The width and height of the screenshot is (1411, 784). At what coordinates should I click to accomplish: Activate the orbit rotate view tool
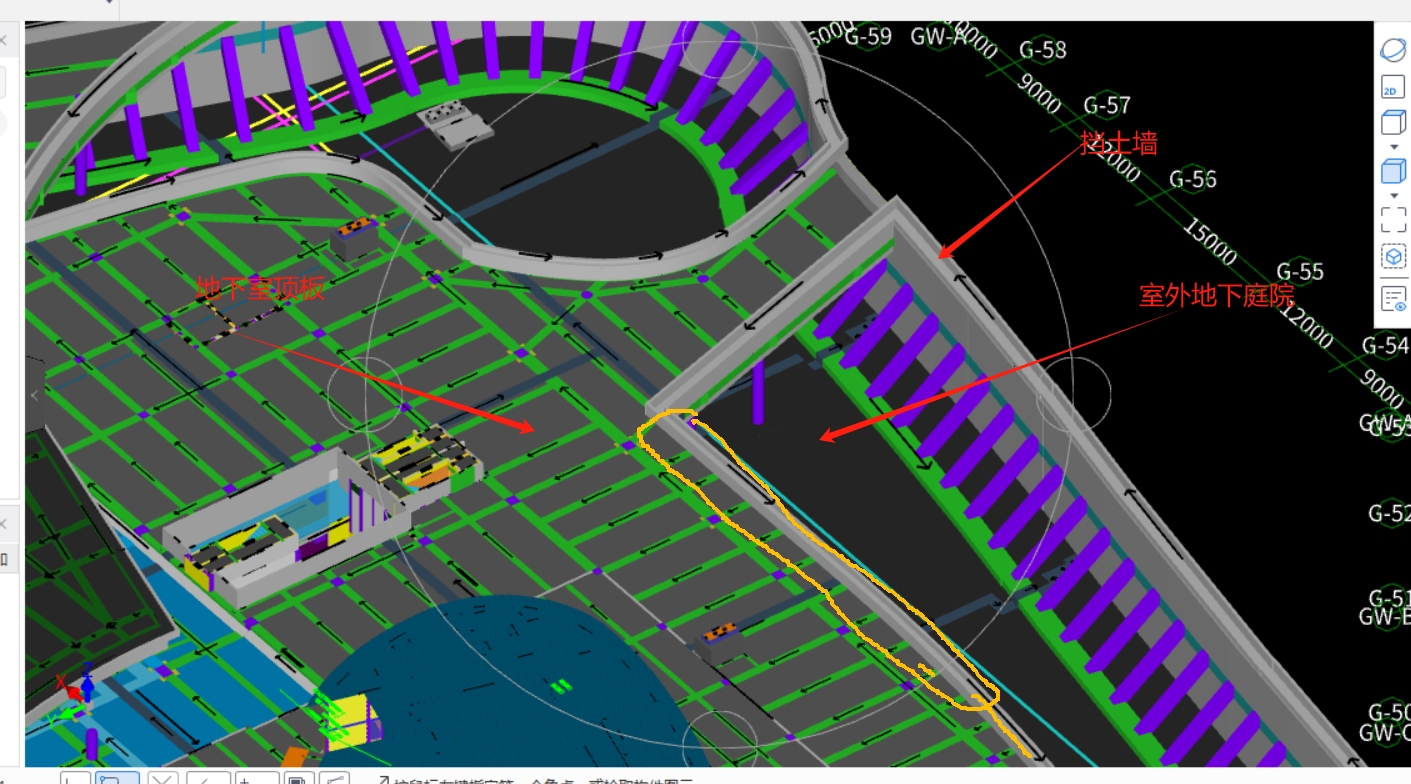1393,49
